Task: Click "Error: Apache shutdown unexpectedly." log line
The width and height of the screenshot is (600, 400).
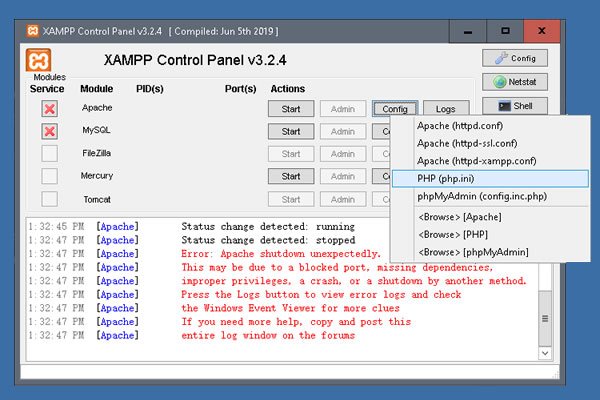Action: 281,254
